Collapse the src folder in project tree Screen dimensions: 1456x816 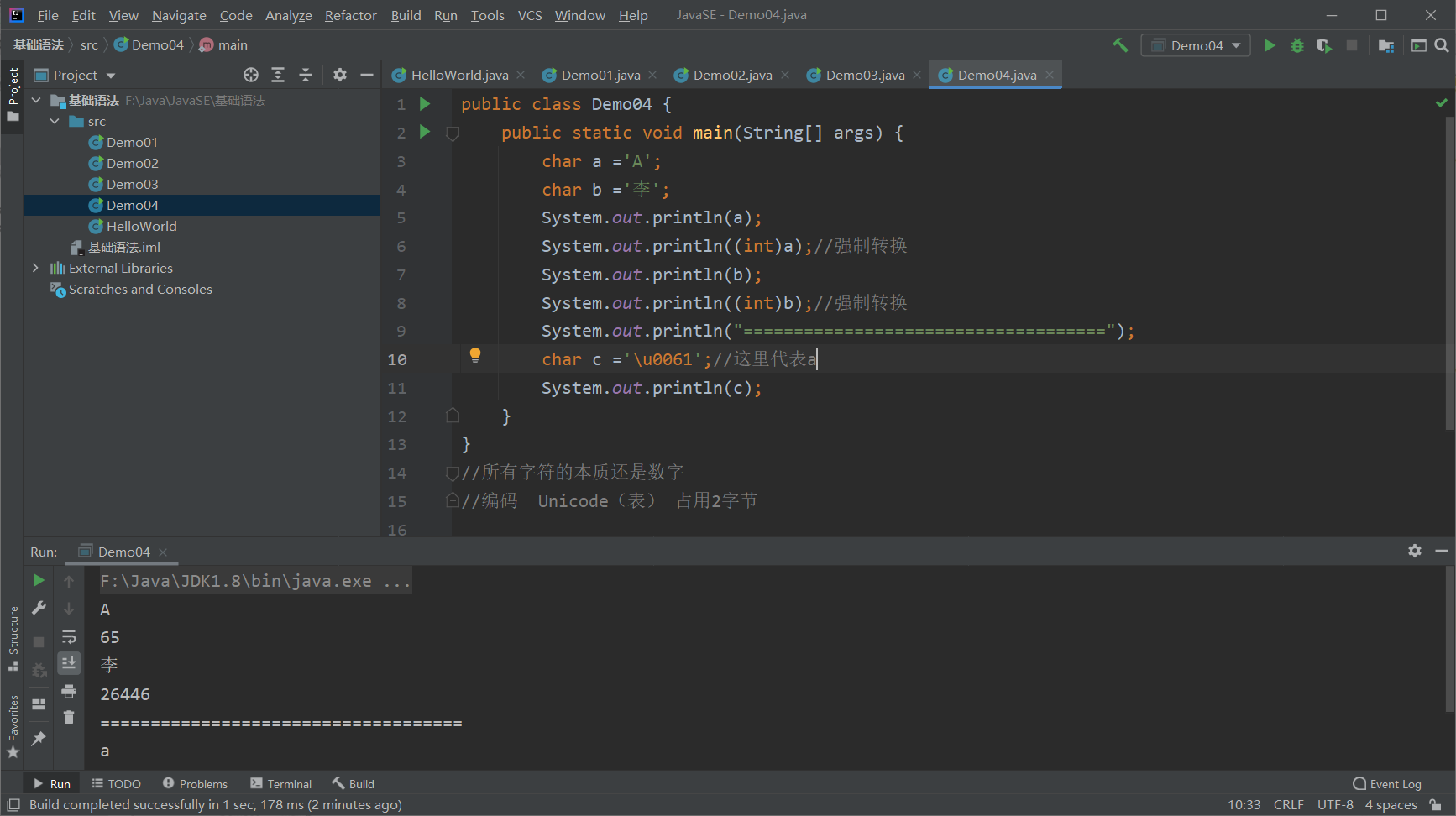55,122
